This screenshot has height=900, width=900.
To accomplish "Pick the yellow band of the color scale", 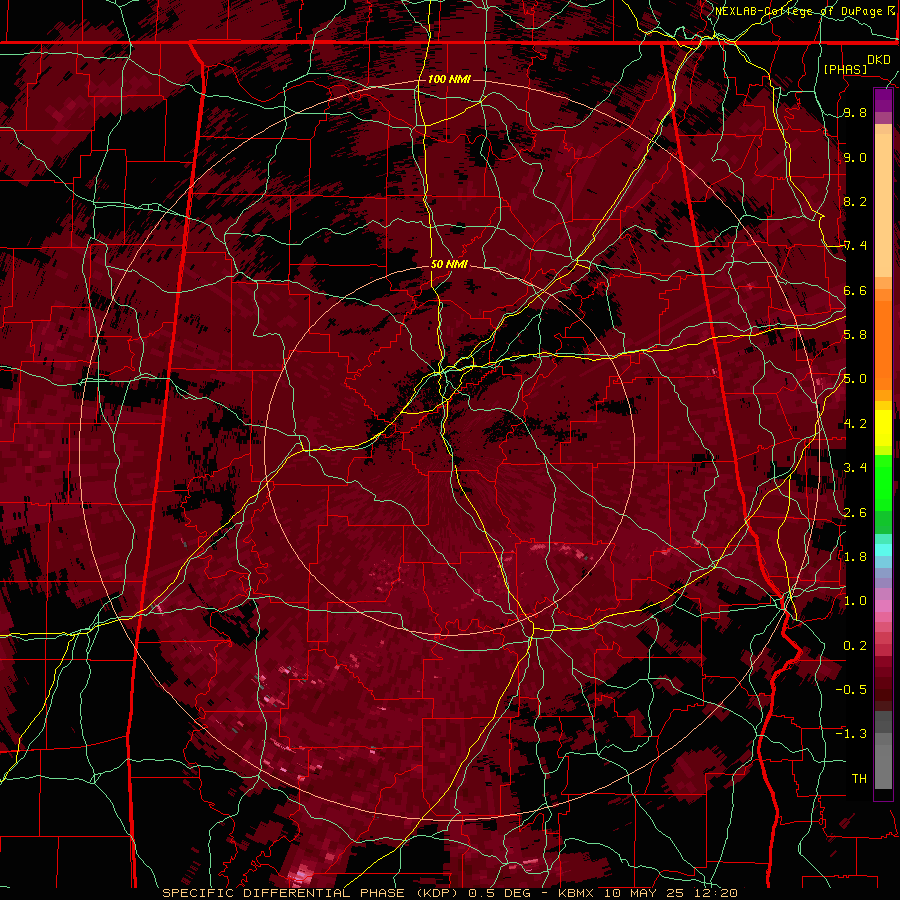I will (883, 428).
